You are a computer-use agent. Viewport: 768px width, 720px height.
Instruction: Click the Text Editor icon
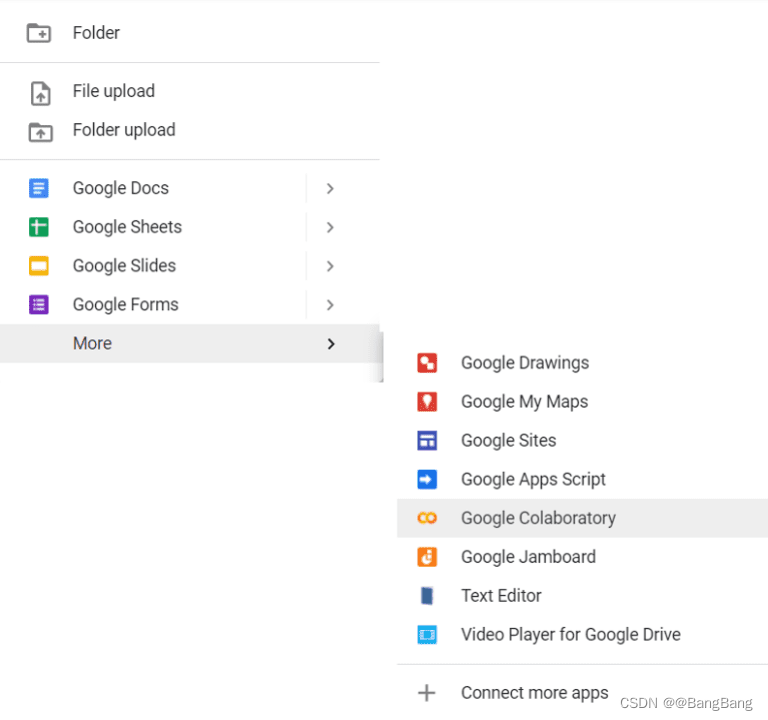point(427,596)
